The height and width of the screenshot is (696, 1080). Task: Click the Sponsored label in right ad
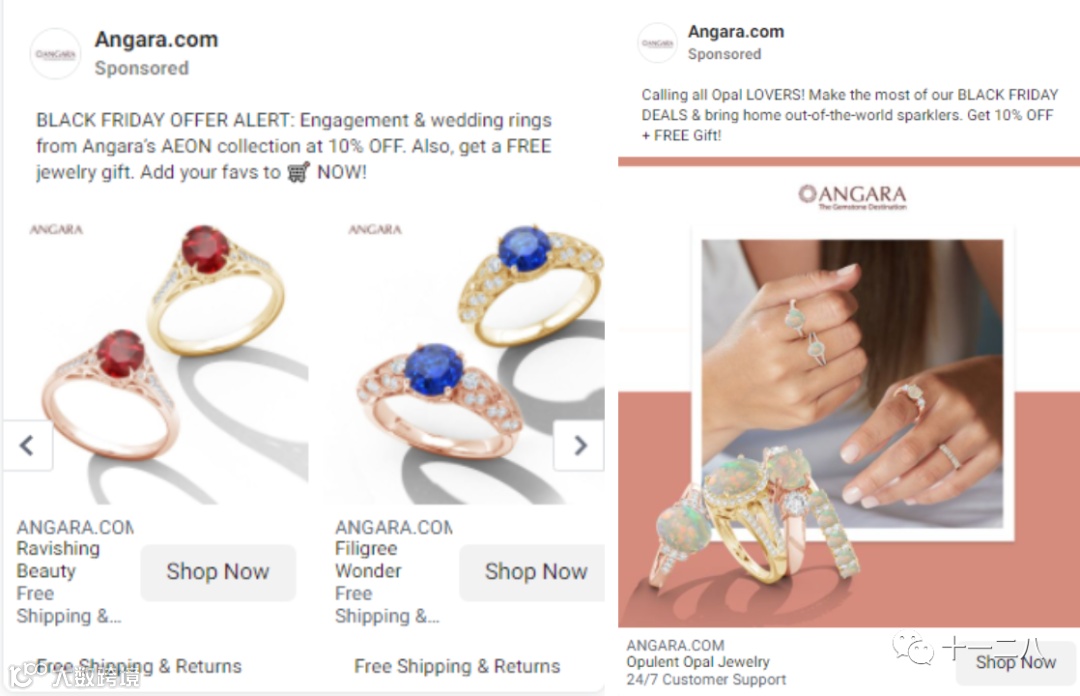[x=724, y=54]
